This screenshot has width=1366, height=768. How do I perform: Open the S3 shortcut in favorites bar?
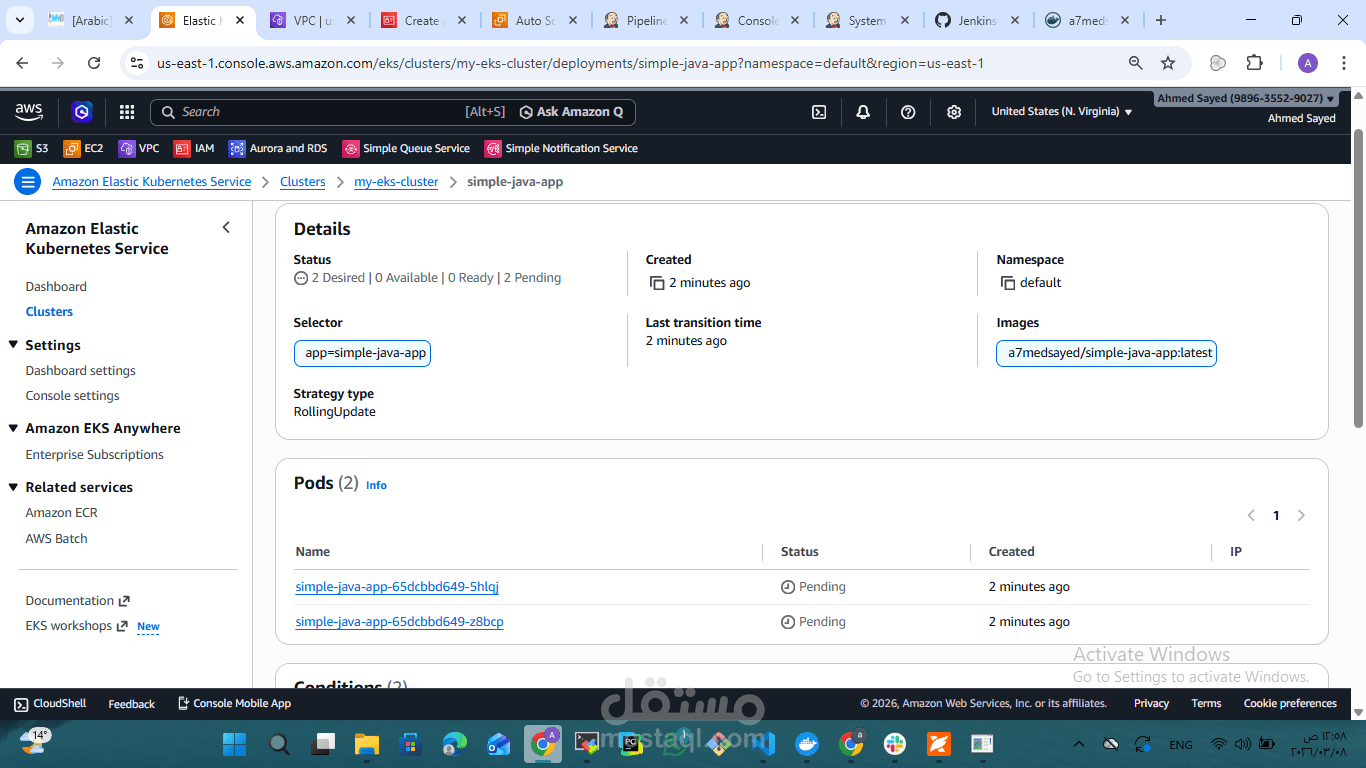tap(31, 148)
